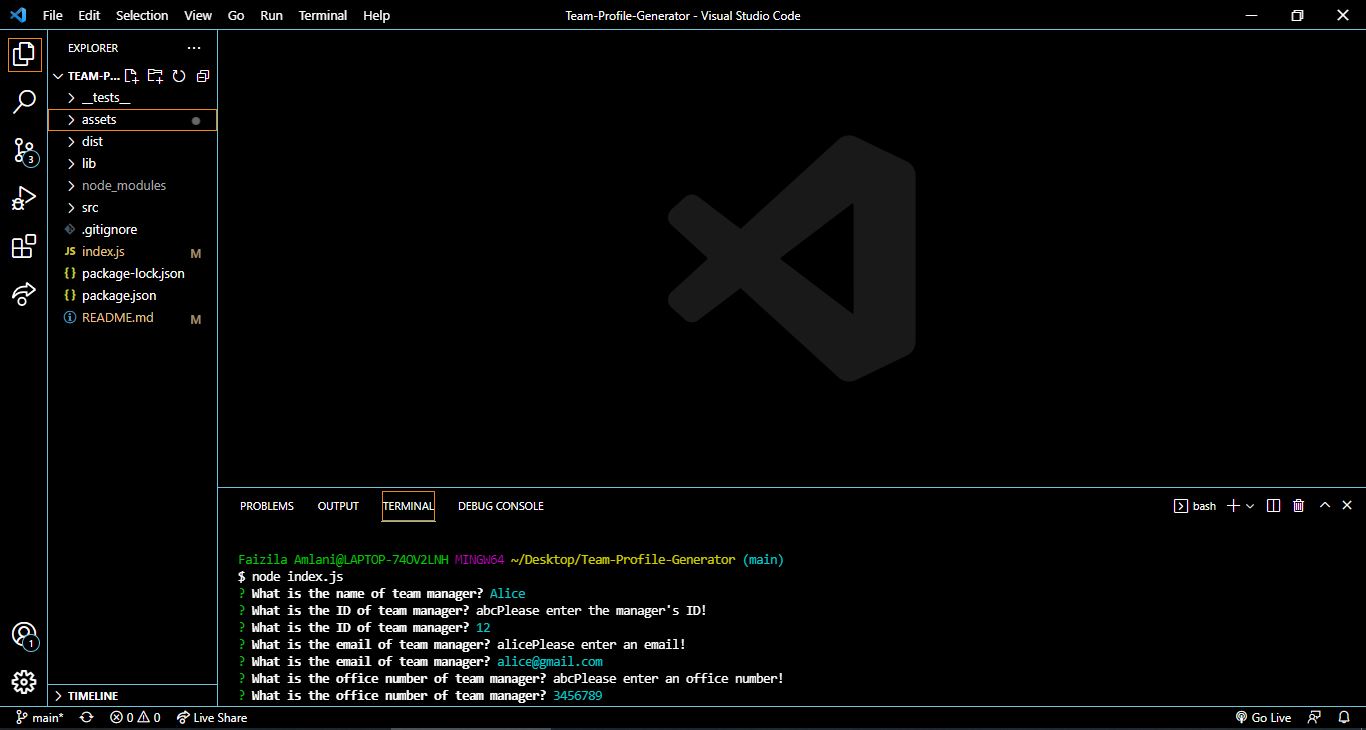Show errors and warnings count in status bar
The height and width of the screenshot is (730, 1366).
[135, 718]
